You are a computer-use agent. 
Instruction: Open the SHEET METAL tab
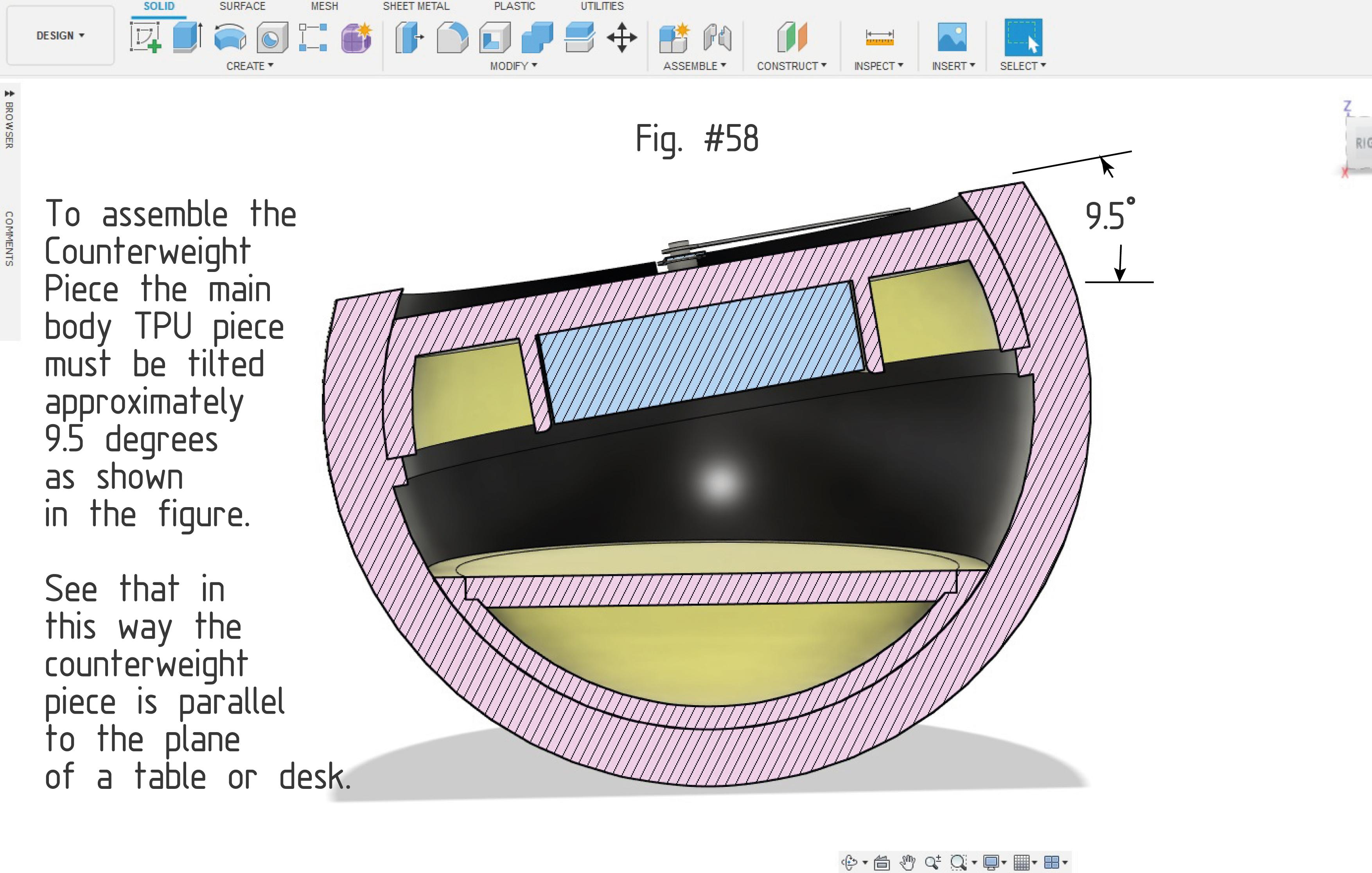click(x=417, y=6)
